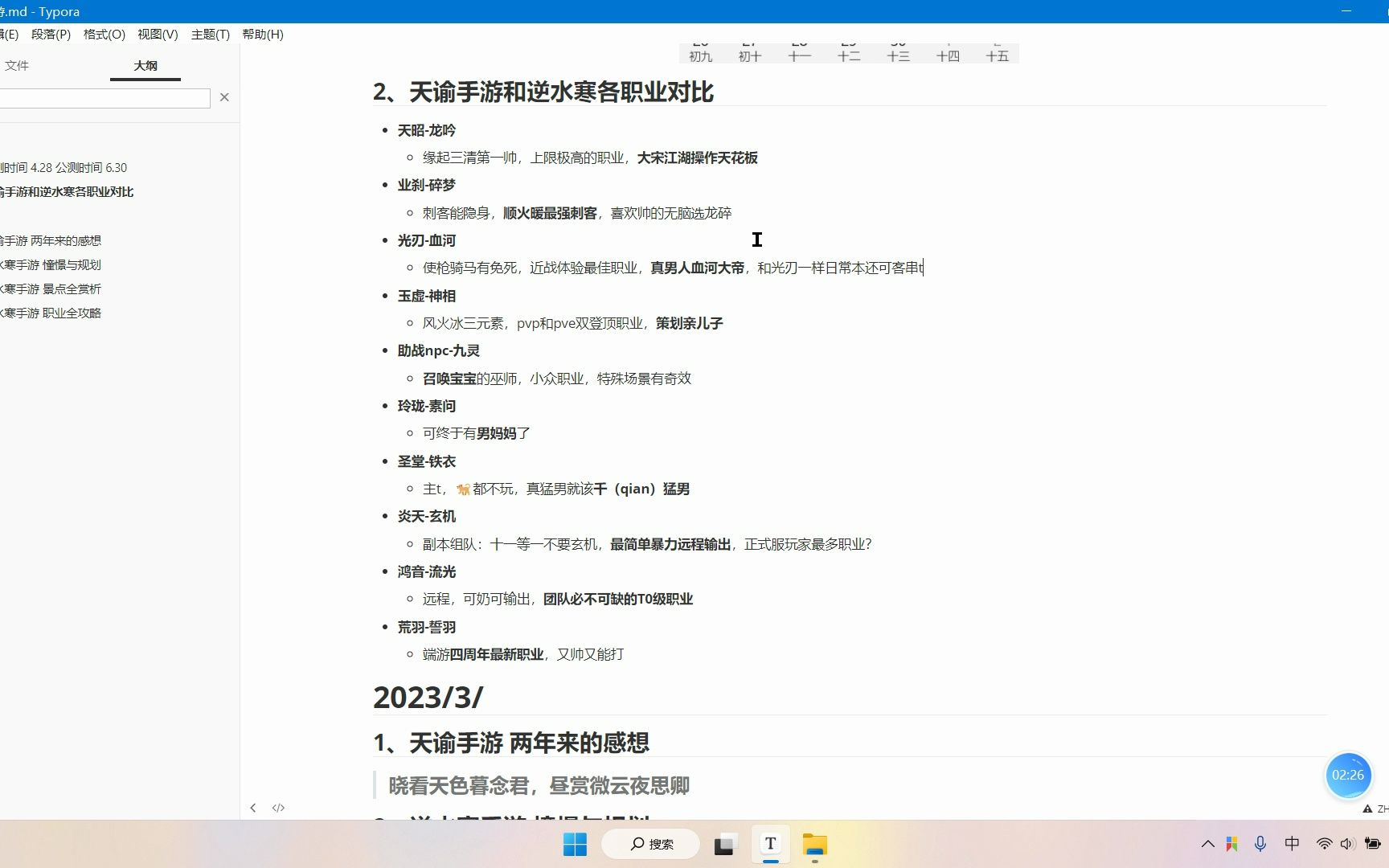Open the volume speaker icon
The width and height of the screenshot is (1389, 868).
pyautogui.click(x=1347, y=844)
